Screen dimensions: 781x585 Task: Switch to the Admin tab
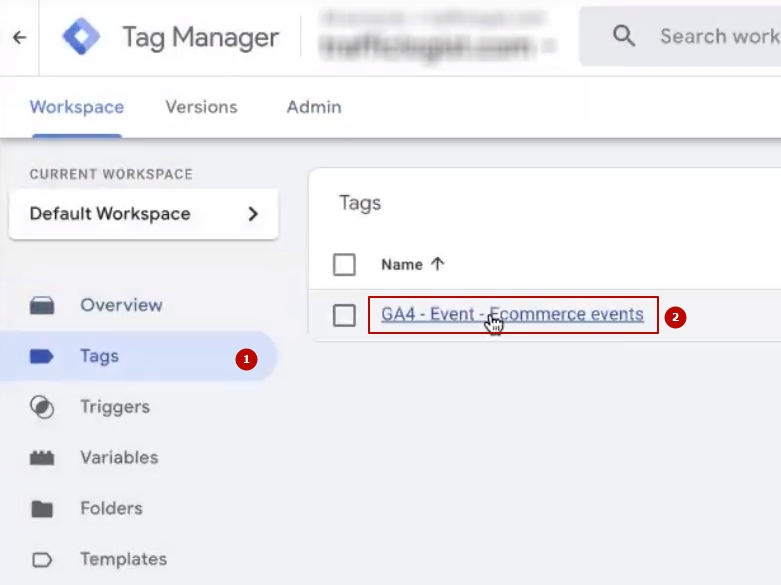tap(314, 107)
